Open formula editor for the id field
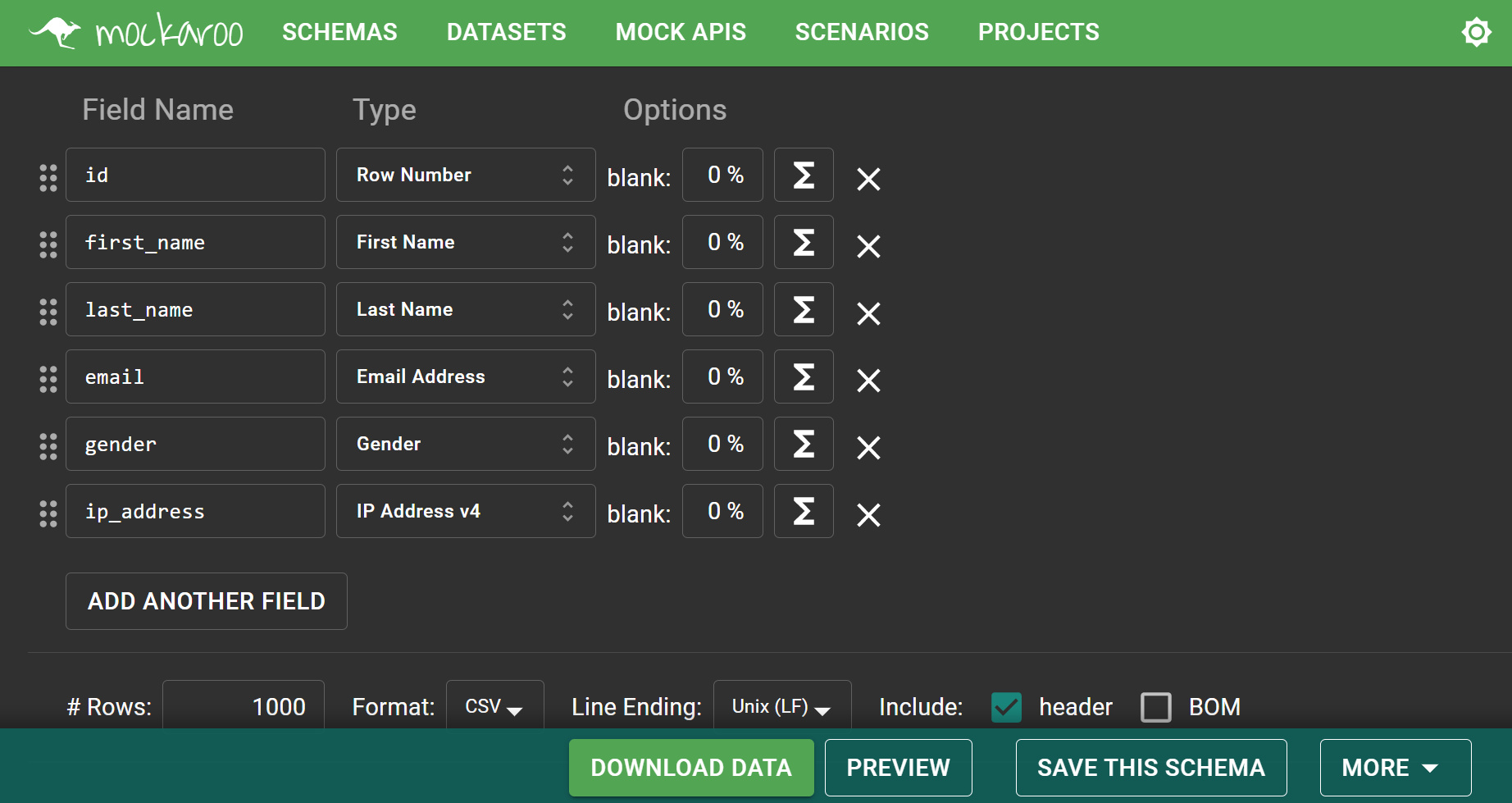 click(x=804, y=176)
